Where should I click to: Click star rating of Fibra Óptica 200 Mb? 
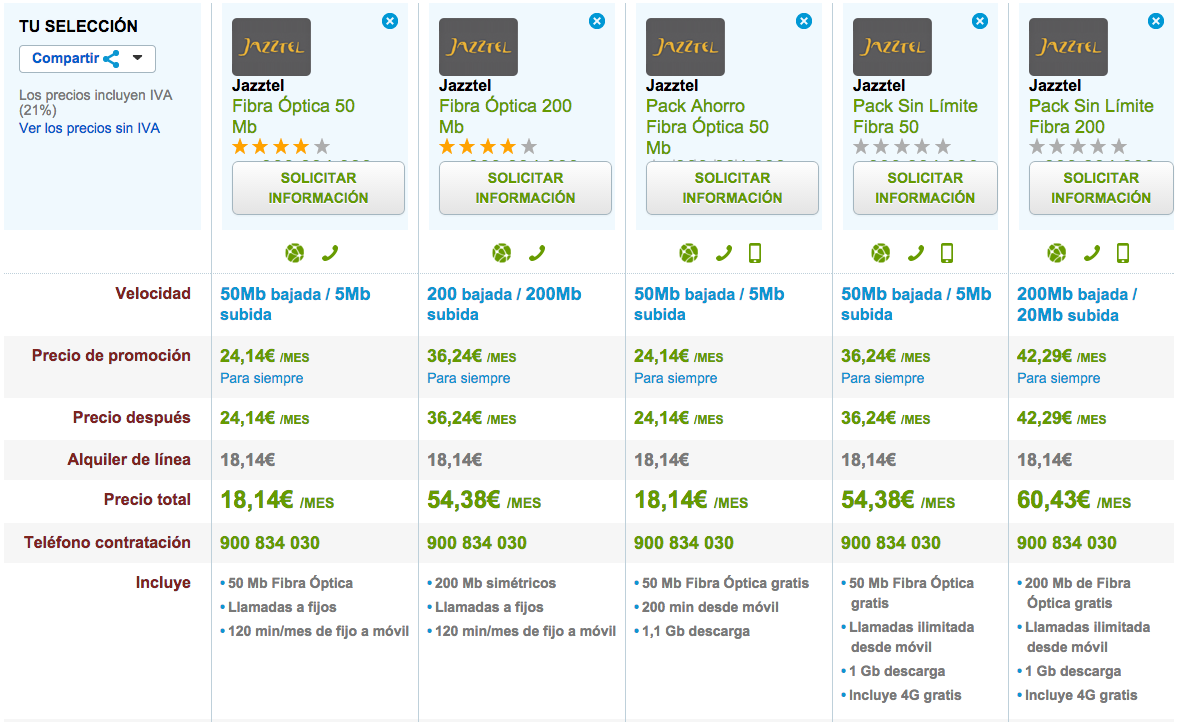488,147
